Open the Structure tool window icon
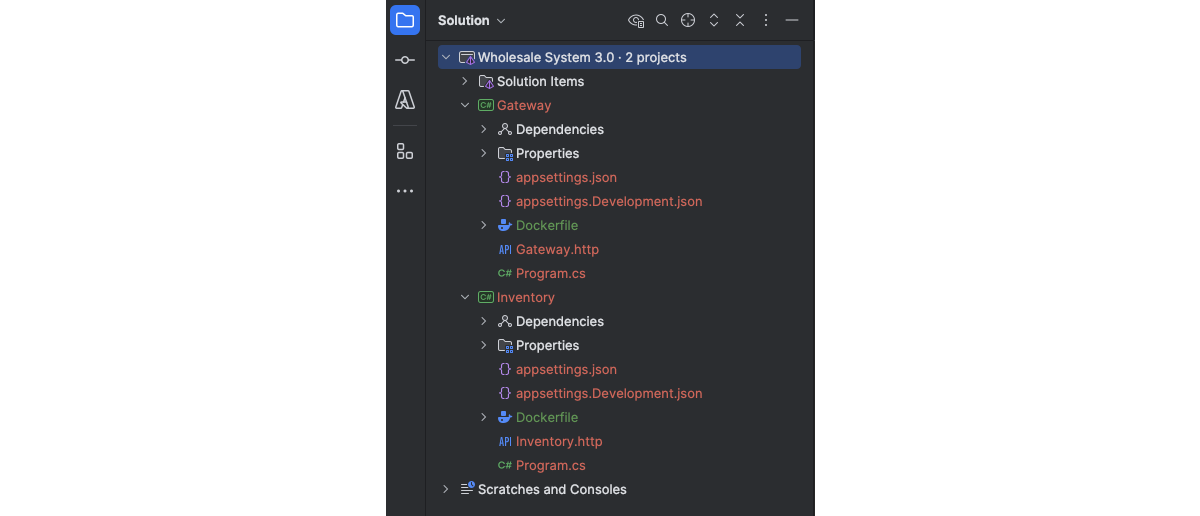 405,151
